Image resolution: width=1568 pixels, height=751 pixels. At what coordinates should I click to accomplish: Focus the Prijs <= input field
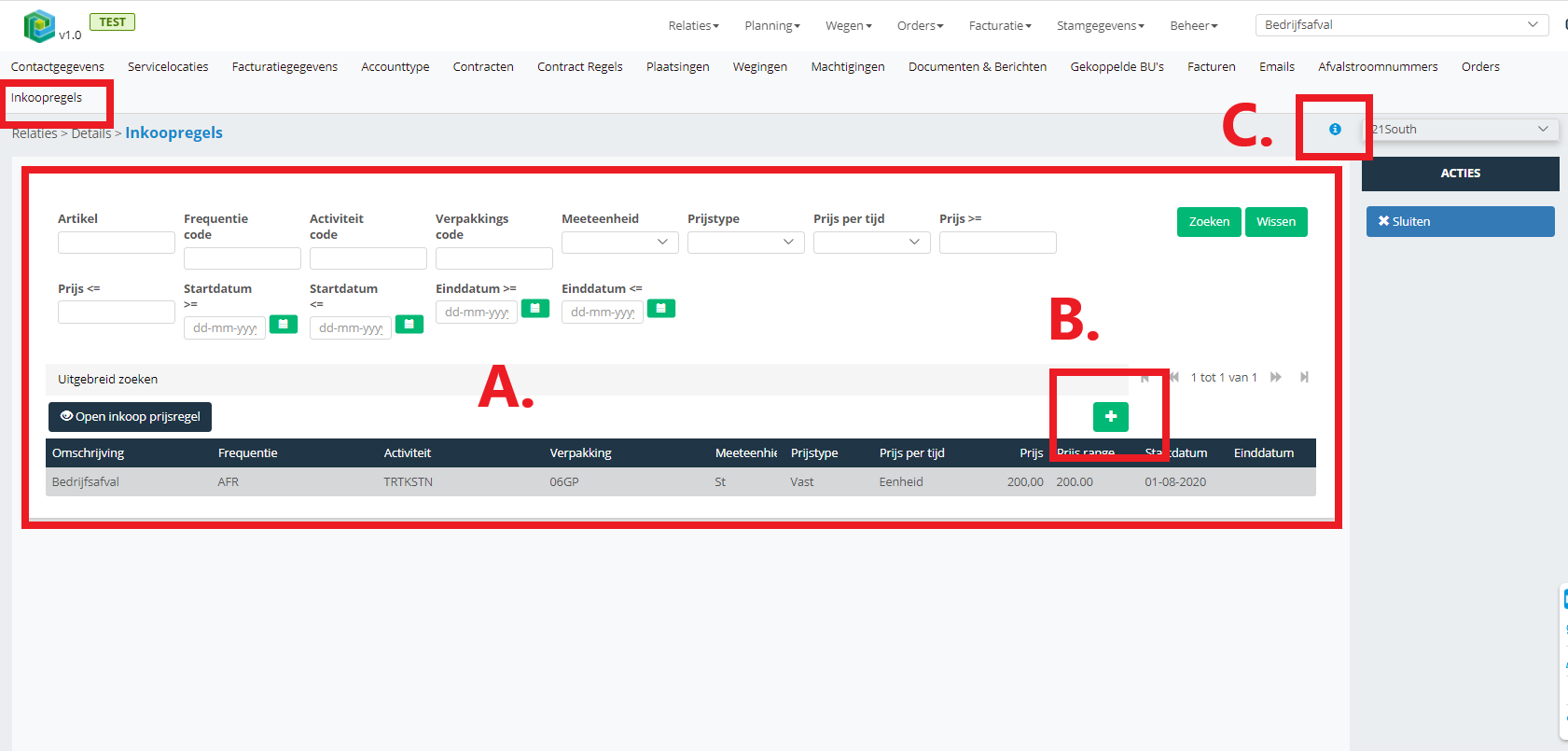116,312
